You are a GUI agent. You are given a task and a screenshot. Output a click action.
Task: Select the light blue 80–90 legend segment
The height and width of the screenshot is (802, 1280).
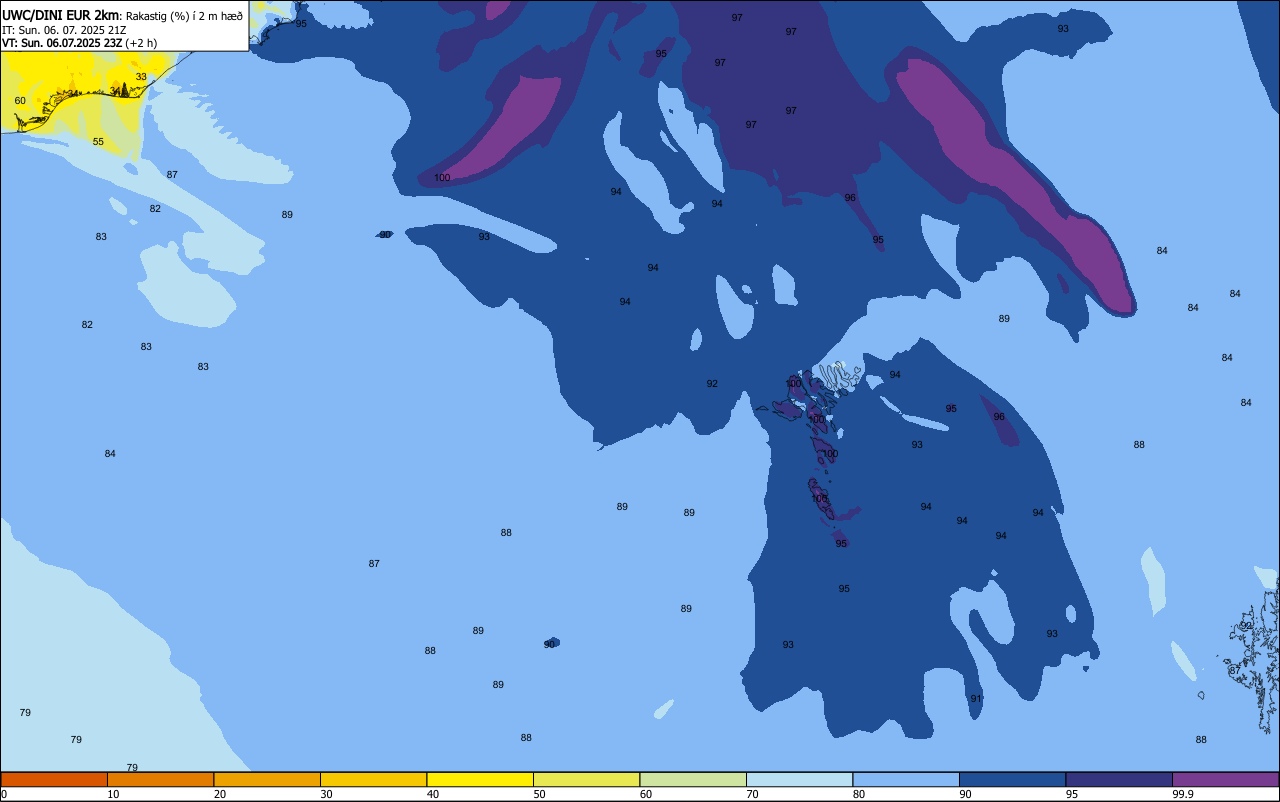[x=906, y=779]
